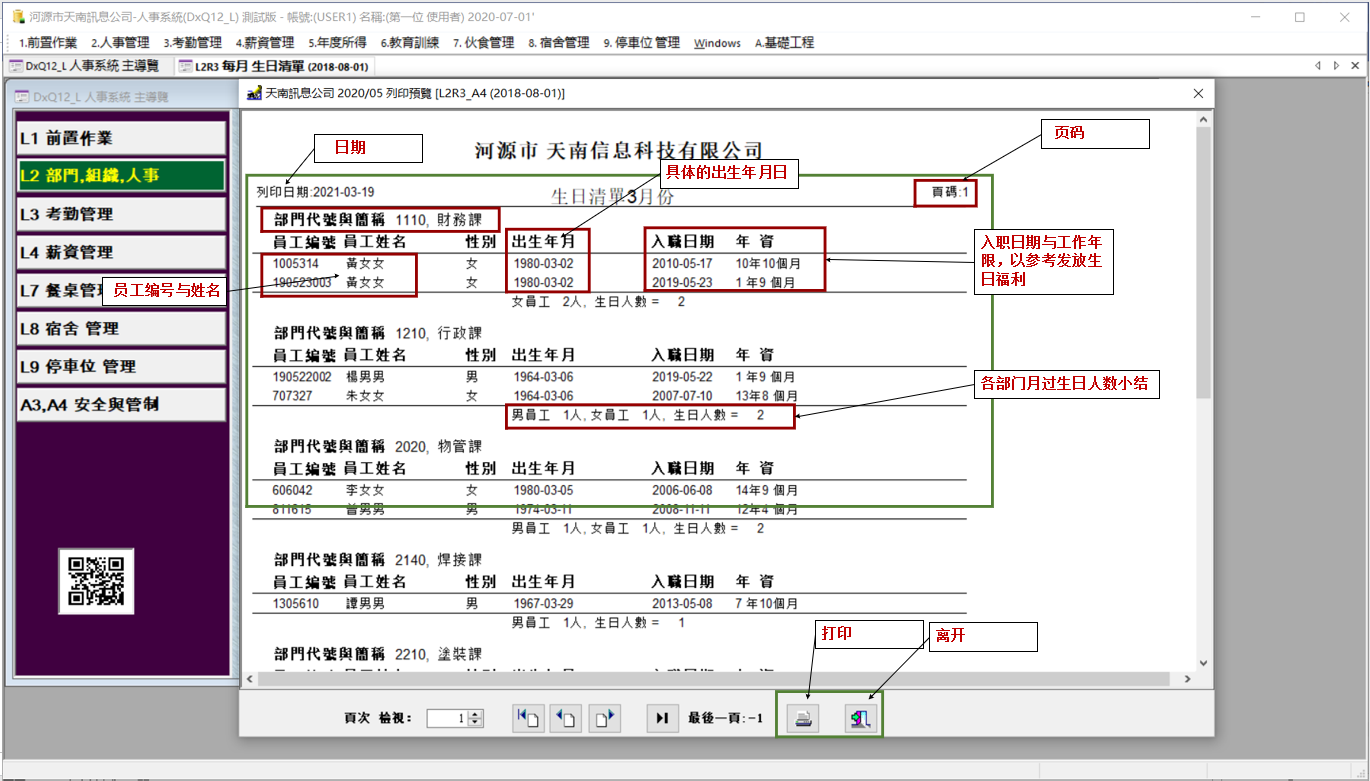Click preview window title icon

click(254, 93)
